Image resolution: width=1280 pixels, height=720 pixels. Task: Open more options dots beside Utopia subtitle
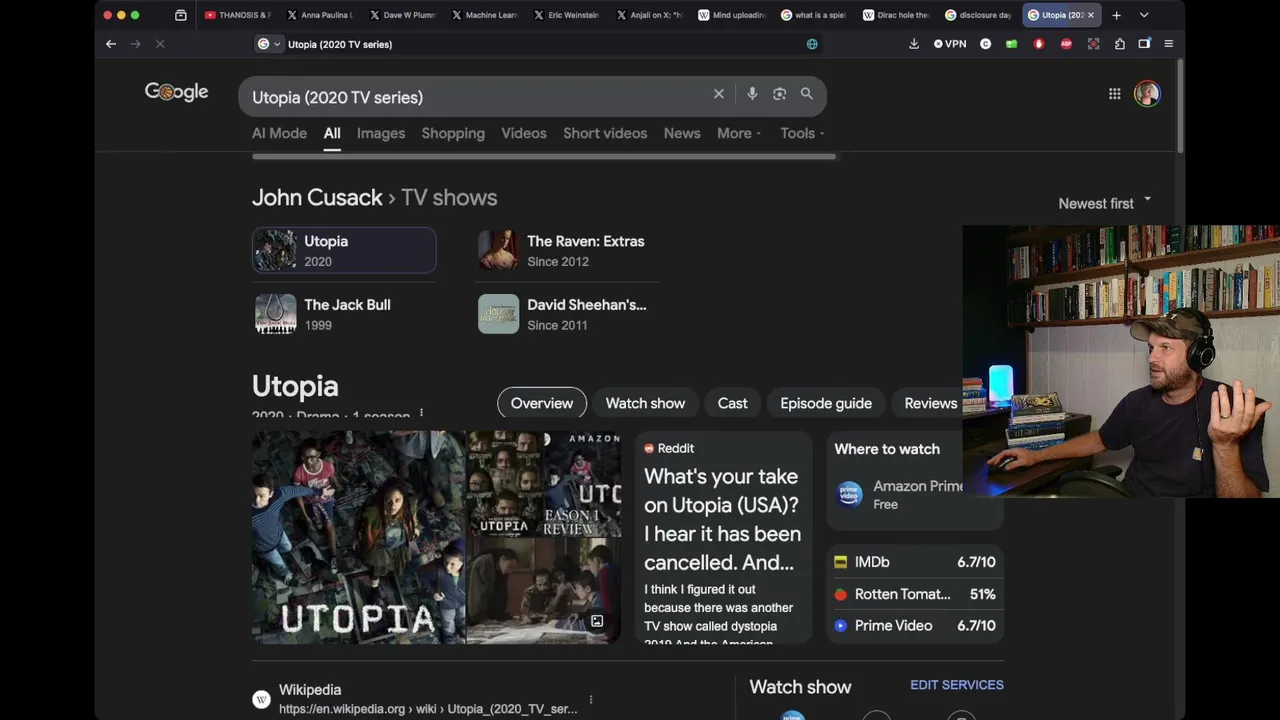pos(421,414)
